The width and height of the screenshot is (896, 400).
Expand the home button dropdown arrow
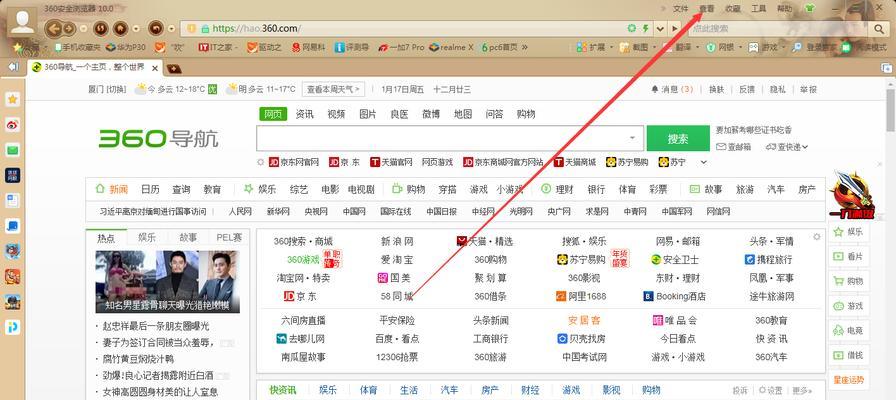(x=136, y=29)
